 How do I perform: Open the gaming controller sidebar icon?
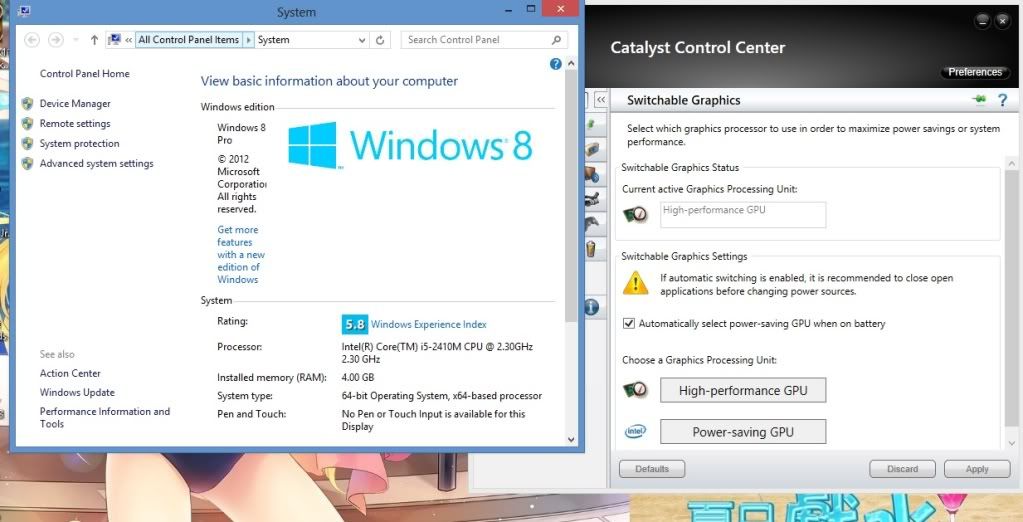[x=591, y=224]
